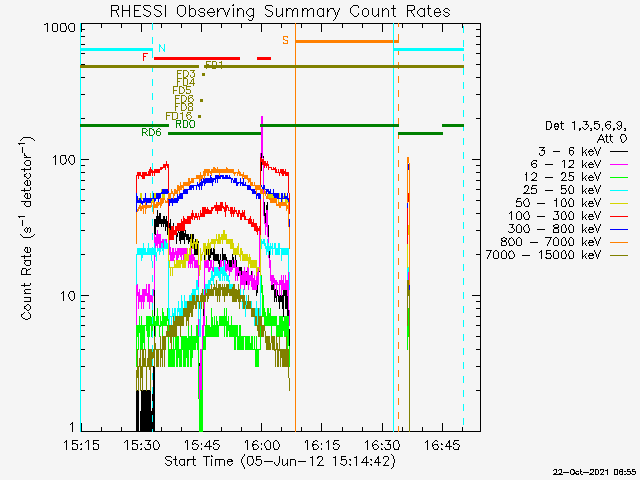640x480 pixels.
Task: Click the 15:15 time tick label
Action: tap(81, 445)
